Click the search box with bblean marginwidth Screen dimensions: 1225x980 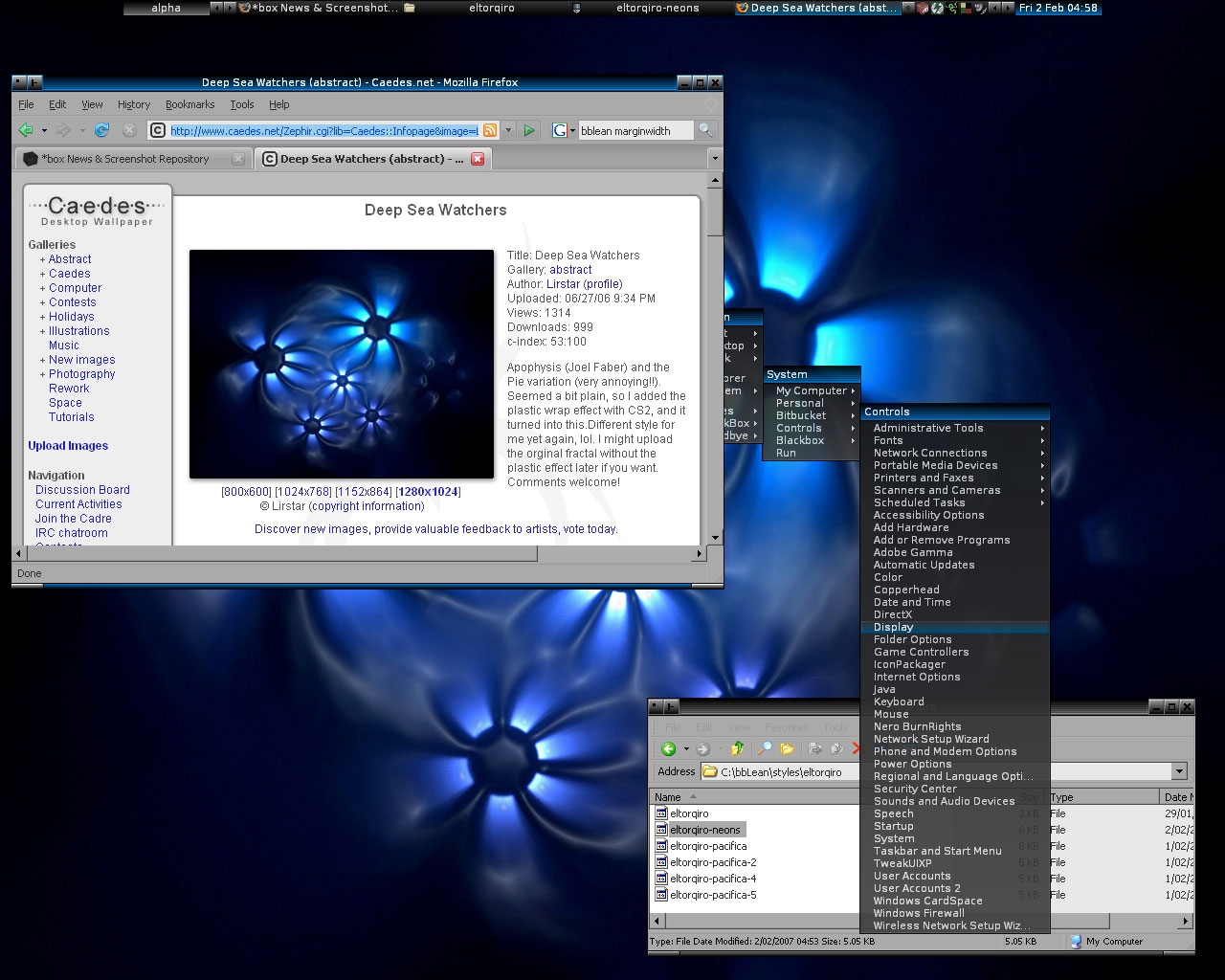click(x=635, y=130)
